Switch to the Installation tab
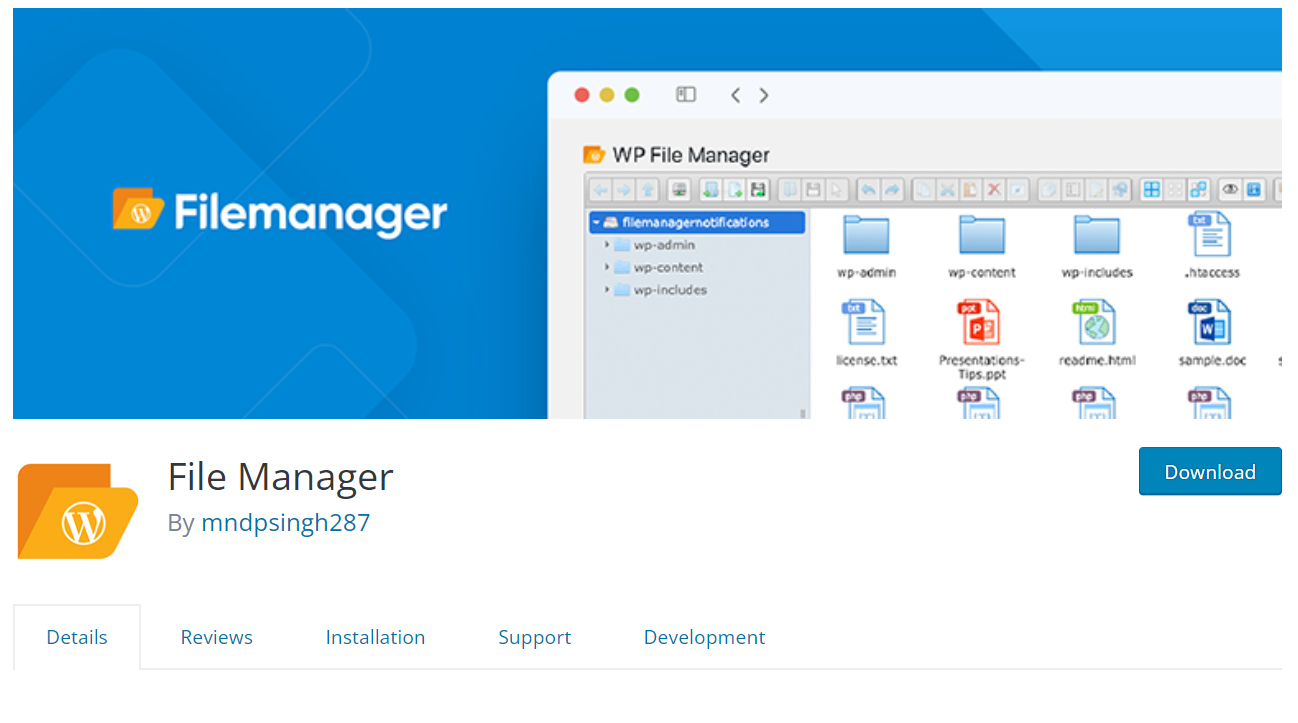The height and width of the screenshot is (723, 1298). [x=375, y=637]
